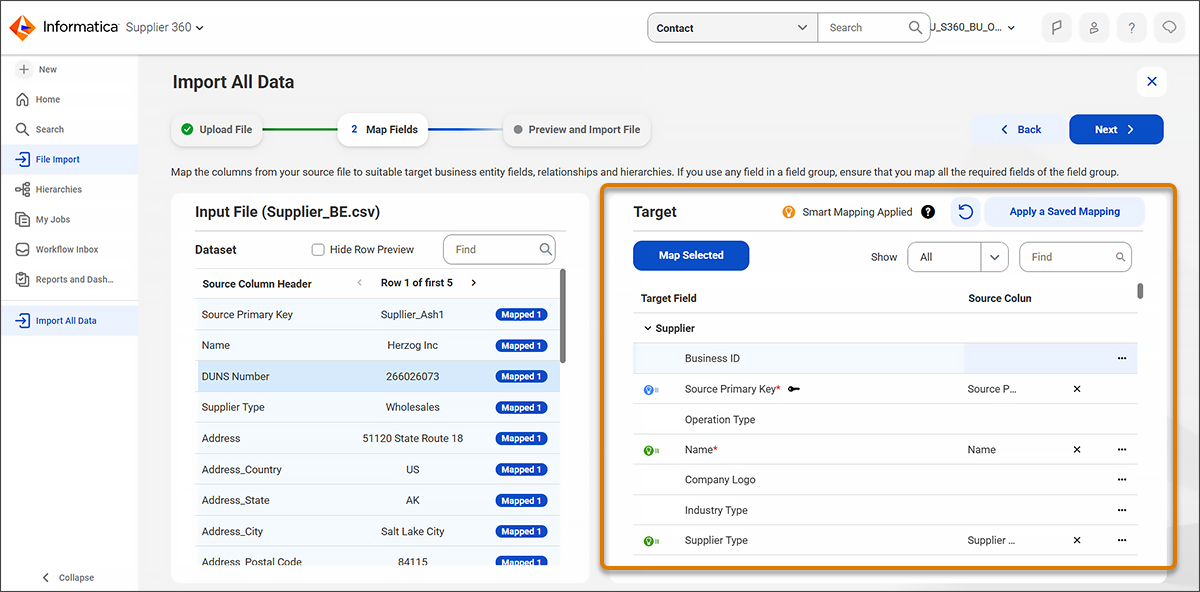Image resolution: width=1200 pixels, height=592 pixels.
Task: Click smart mapping icon beside Source Primary Key
Action: pyautogui.click(x=650, y=390)
